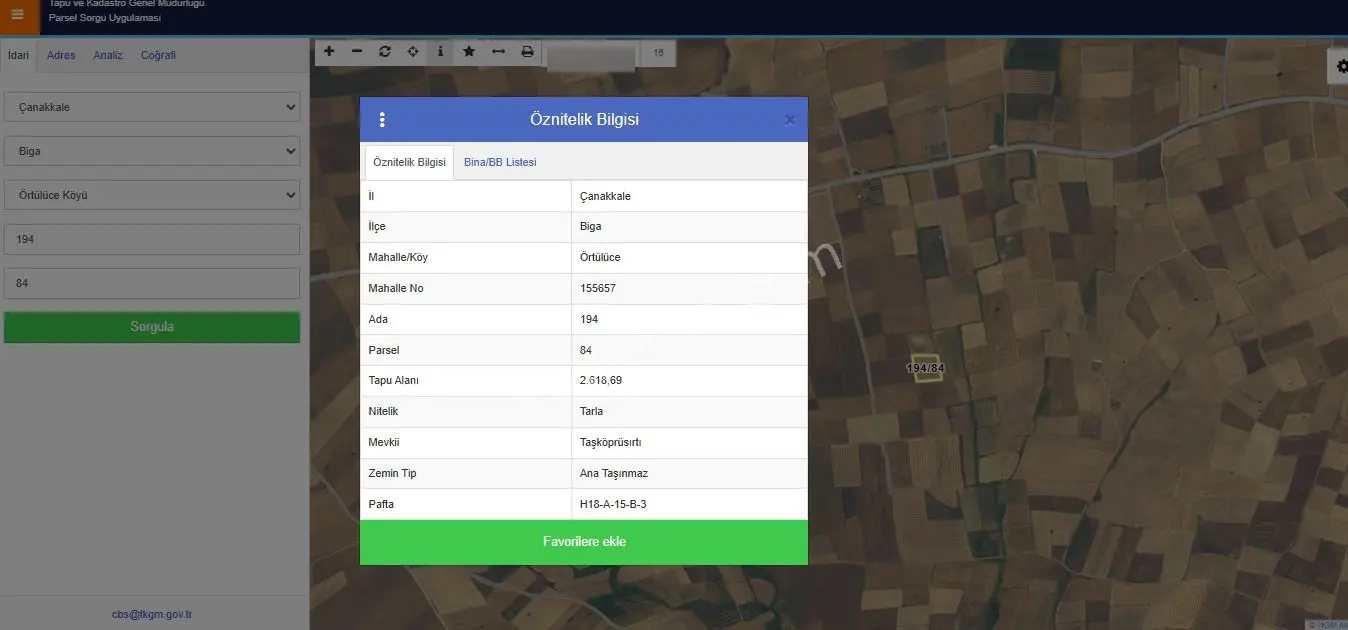The height and width of the screenshot is (630, 1348).
Task: Choose the measure distance arrow tool
Action: click(x=498, y=51)
